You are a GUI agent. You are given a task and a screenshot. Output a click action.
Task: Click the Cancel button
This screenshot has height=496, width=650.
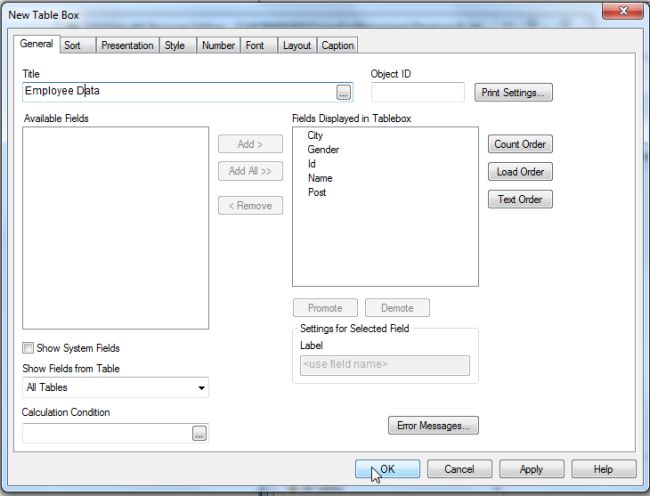459,469
